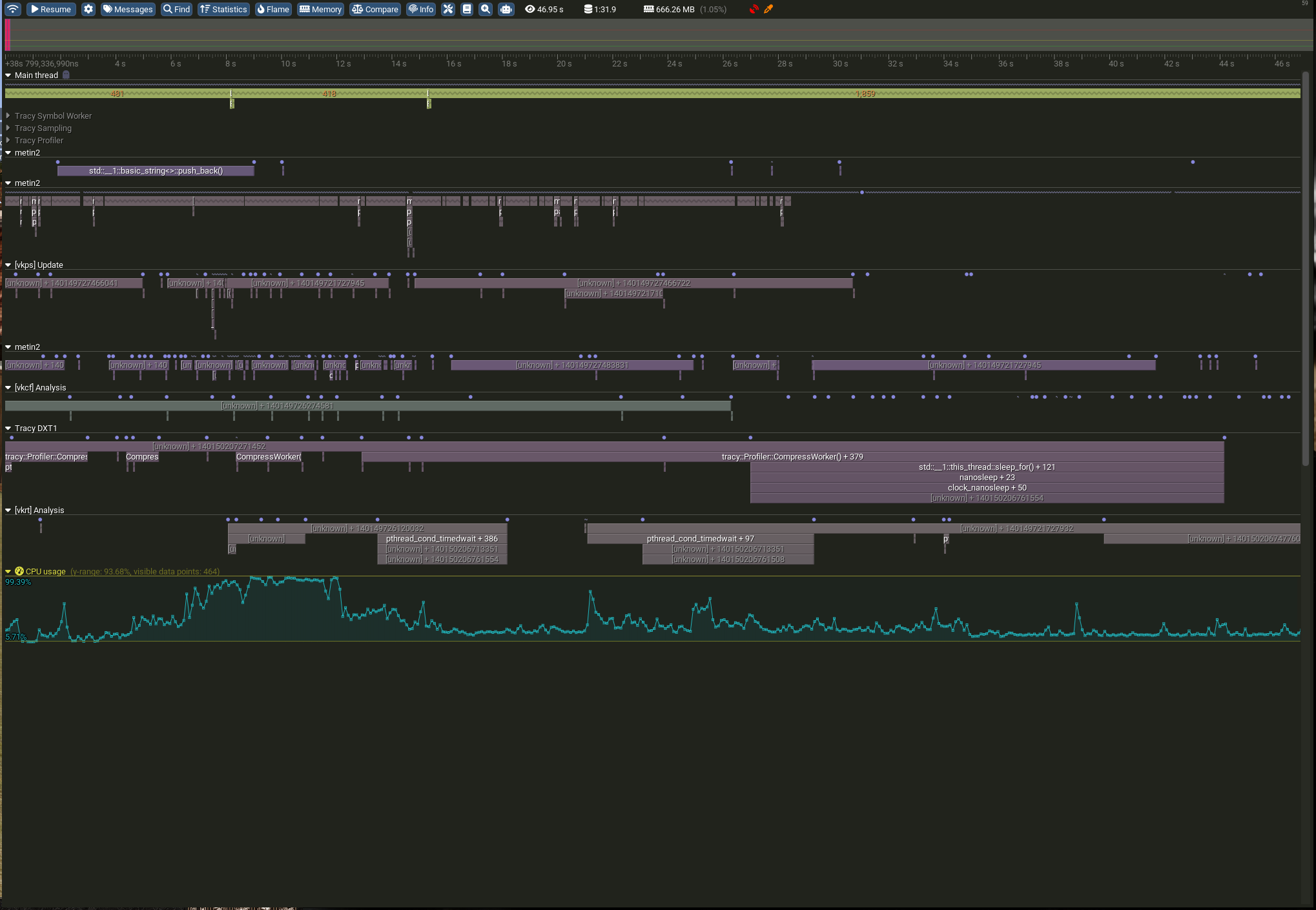Open the Messages window

point(128,9)
